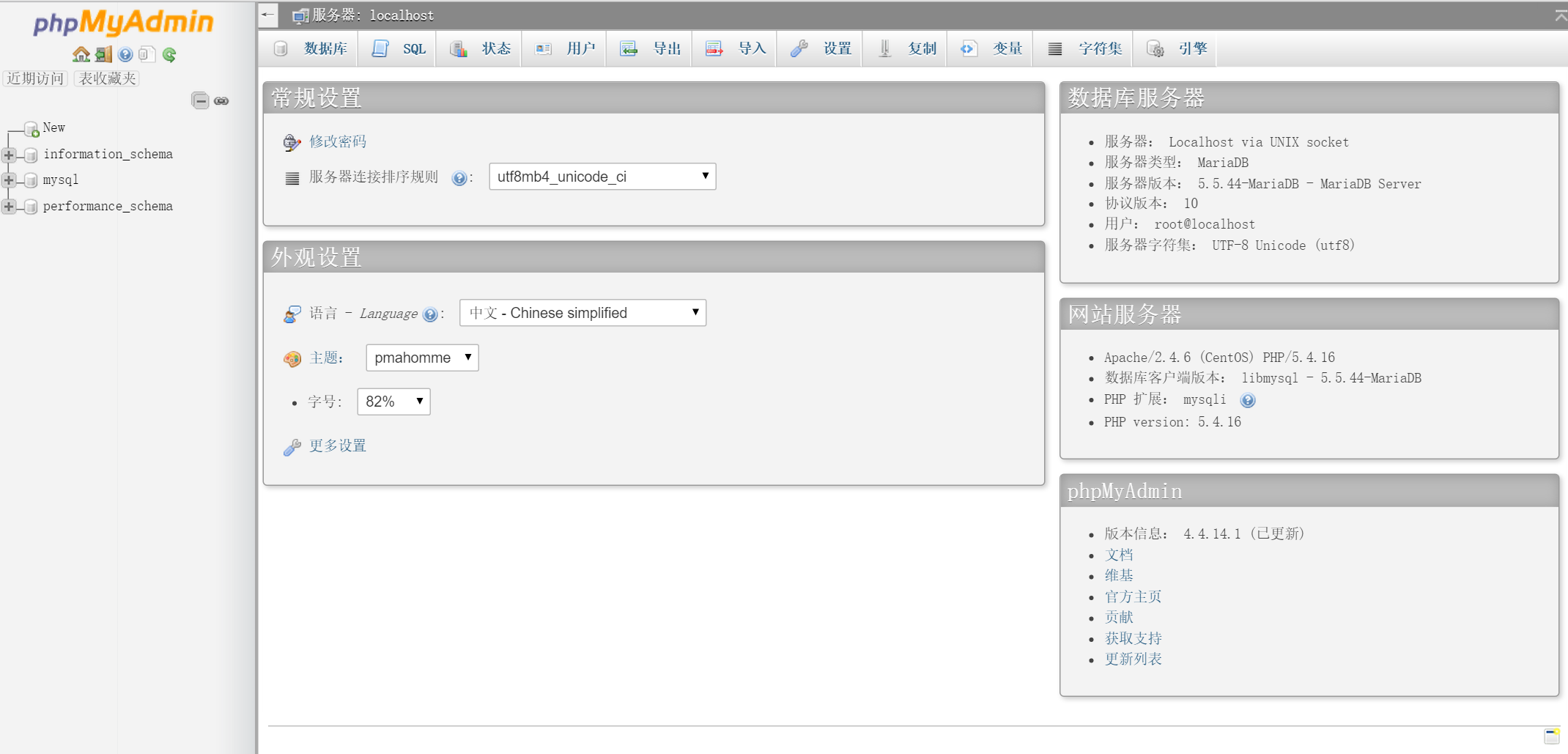Open the font size 82% dropdown
Image resolution: width=1568 pixels, height=754 pixels.
pyautogui.click(x=393, y=402)
